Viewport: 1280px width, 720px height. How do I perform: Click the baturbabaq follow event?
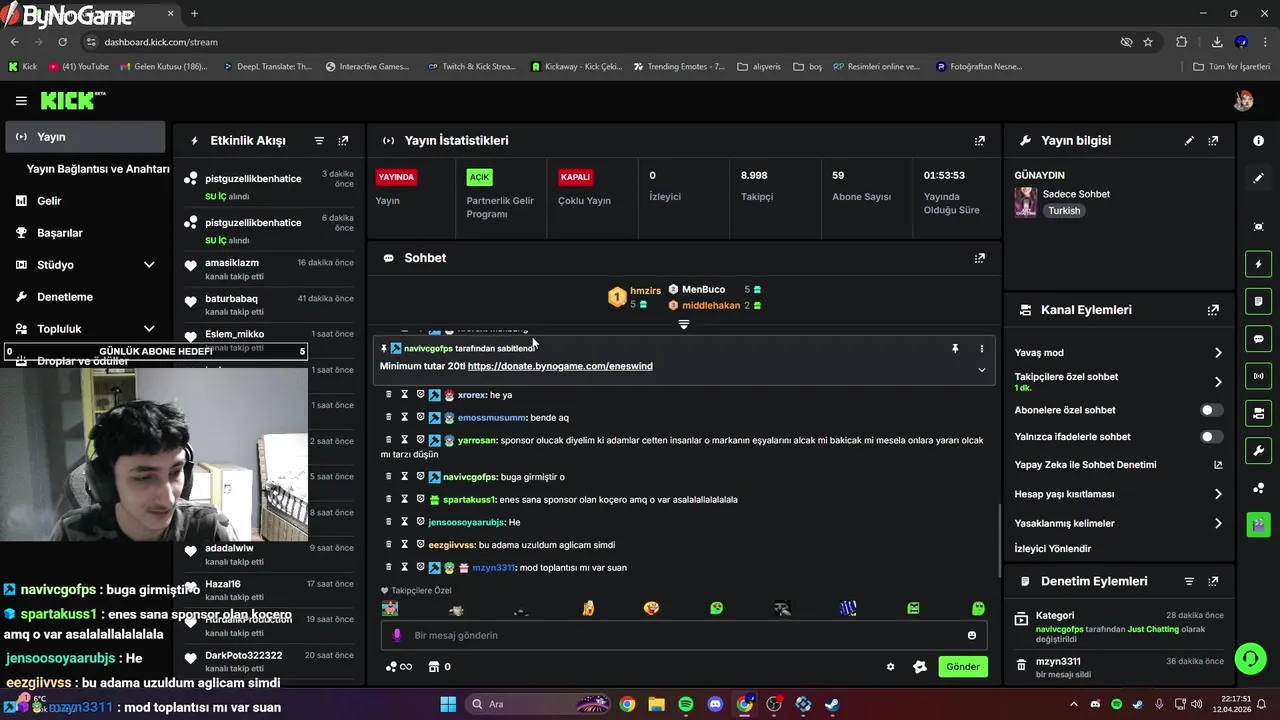click(269, 305)
